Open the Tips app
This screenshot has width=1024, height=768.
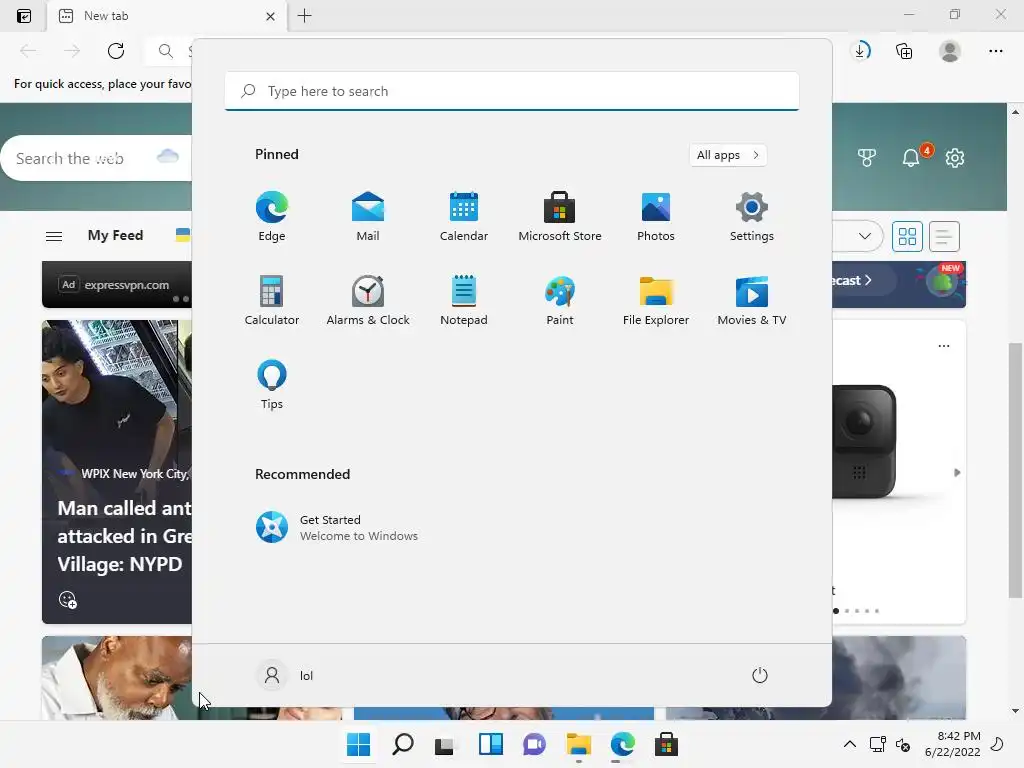coord(272,385)
